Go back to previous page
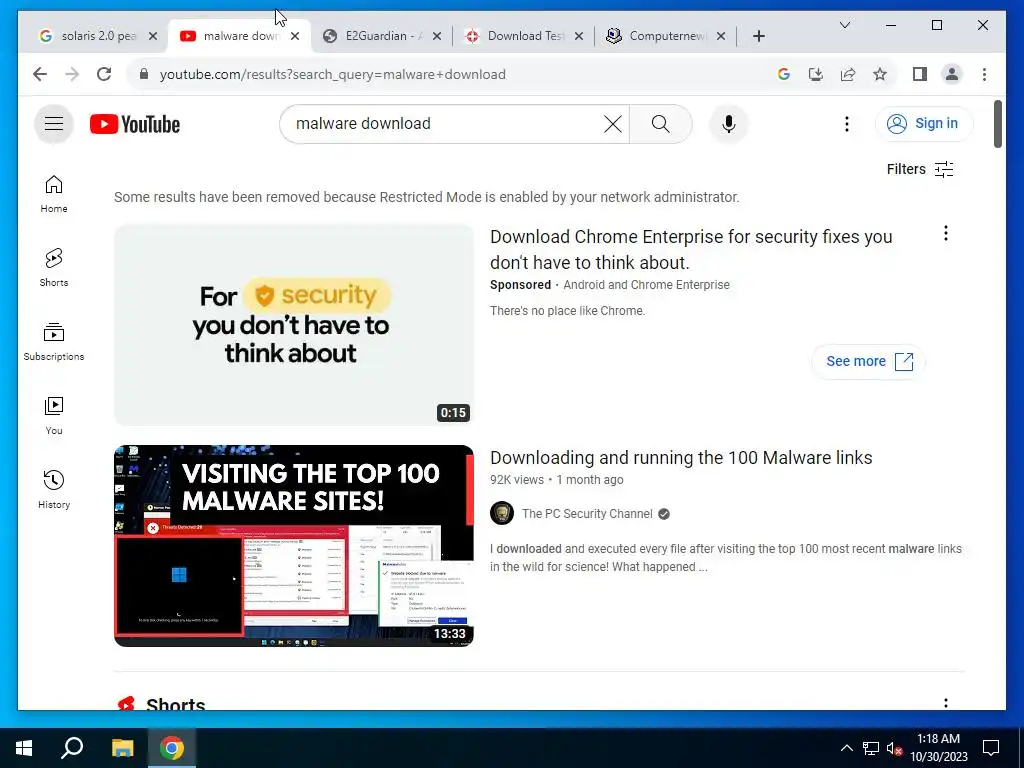This screenshot has width=1024, height=768. (x=40, y=74)
